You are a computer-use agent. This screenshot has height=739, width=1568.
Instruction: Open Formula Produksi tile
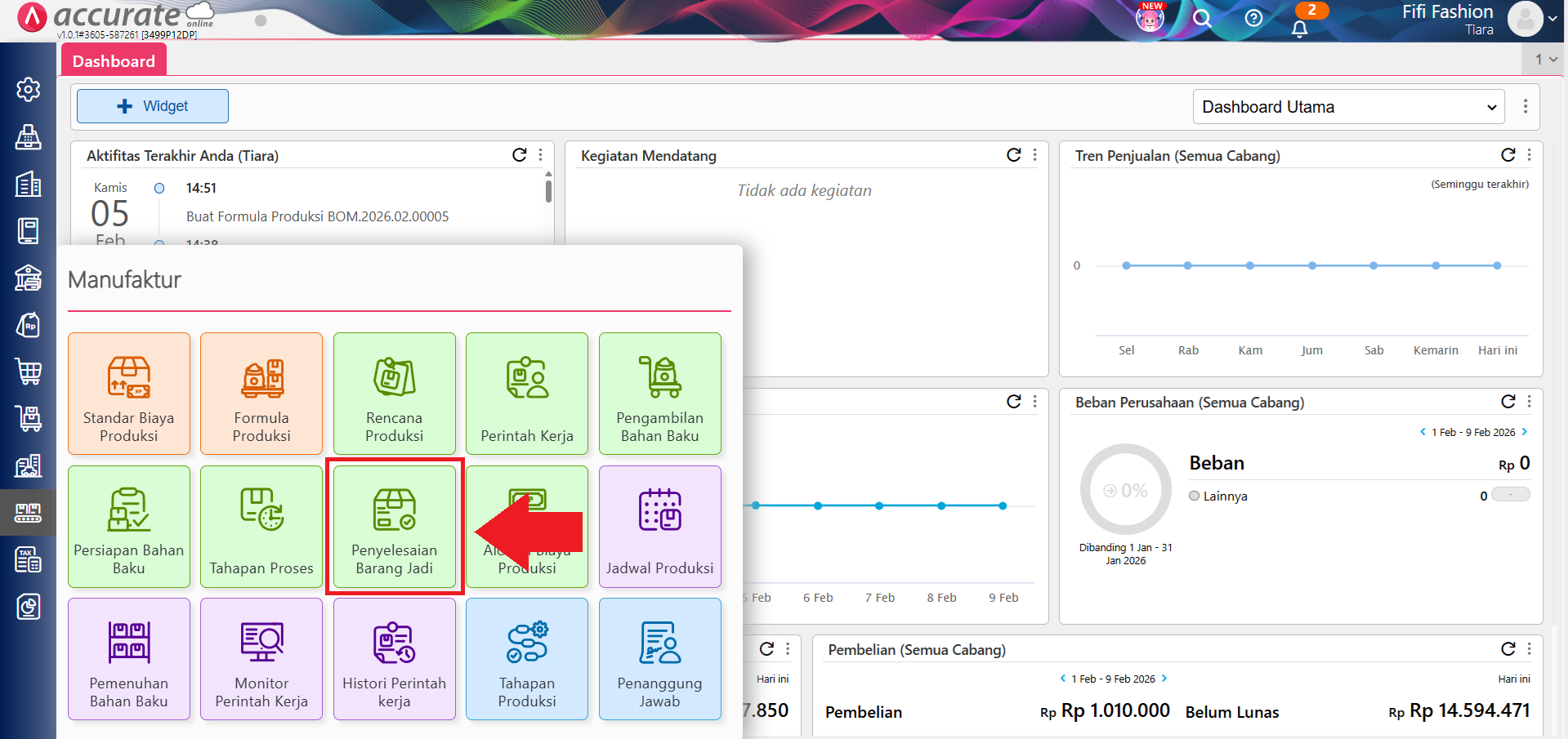261,394
